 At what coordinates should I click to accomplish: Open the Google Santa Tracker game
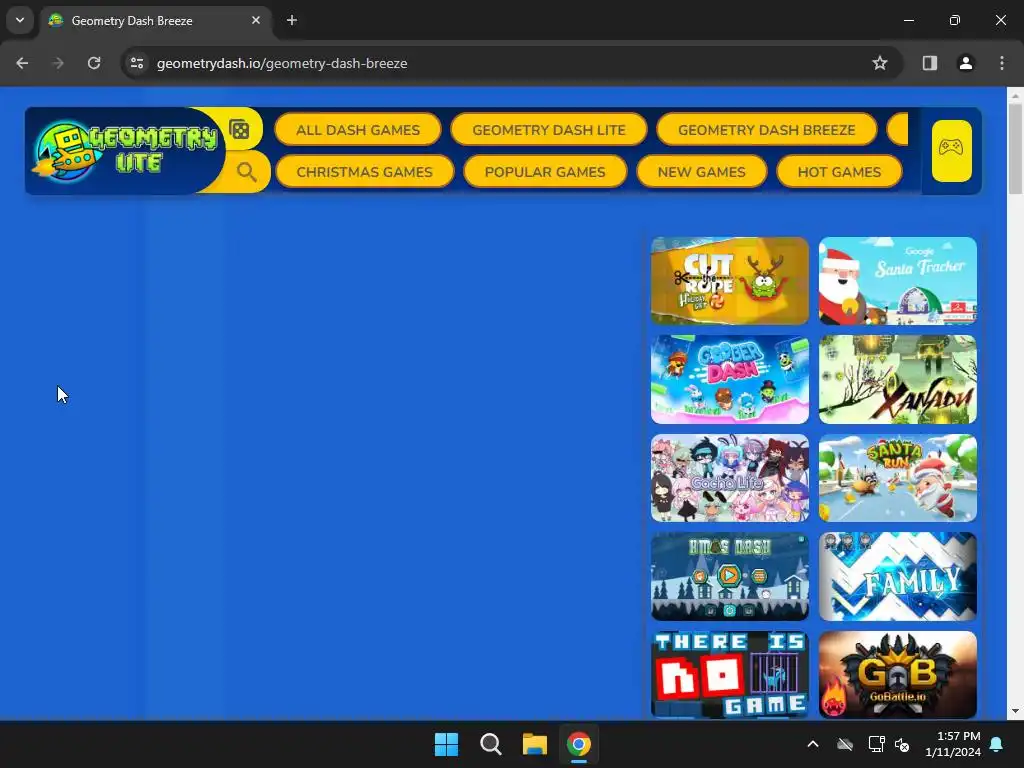click(897, 281)
